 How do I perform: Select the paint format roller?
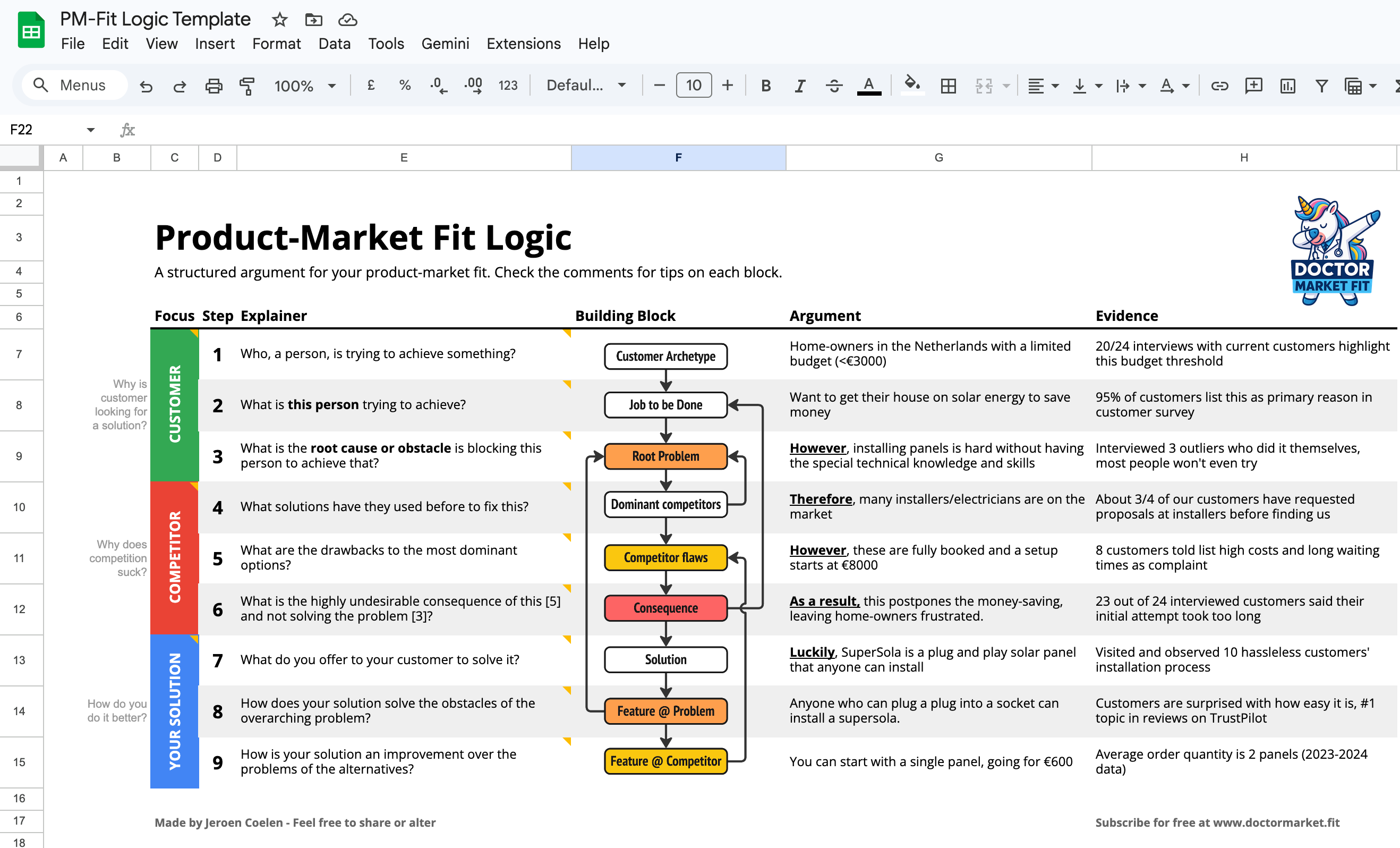tap(246, 86)
